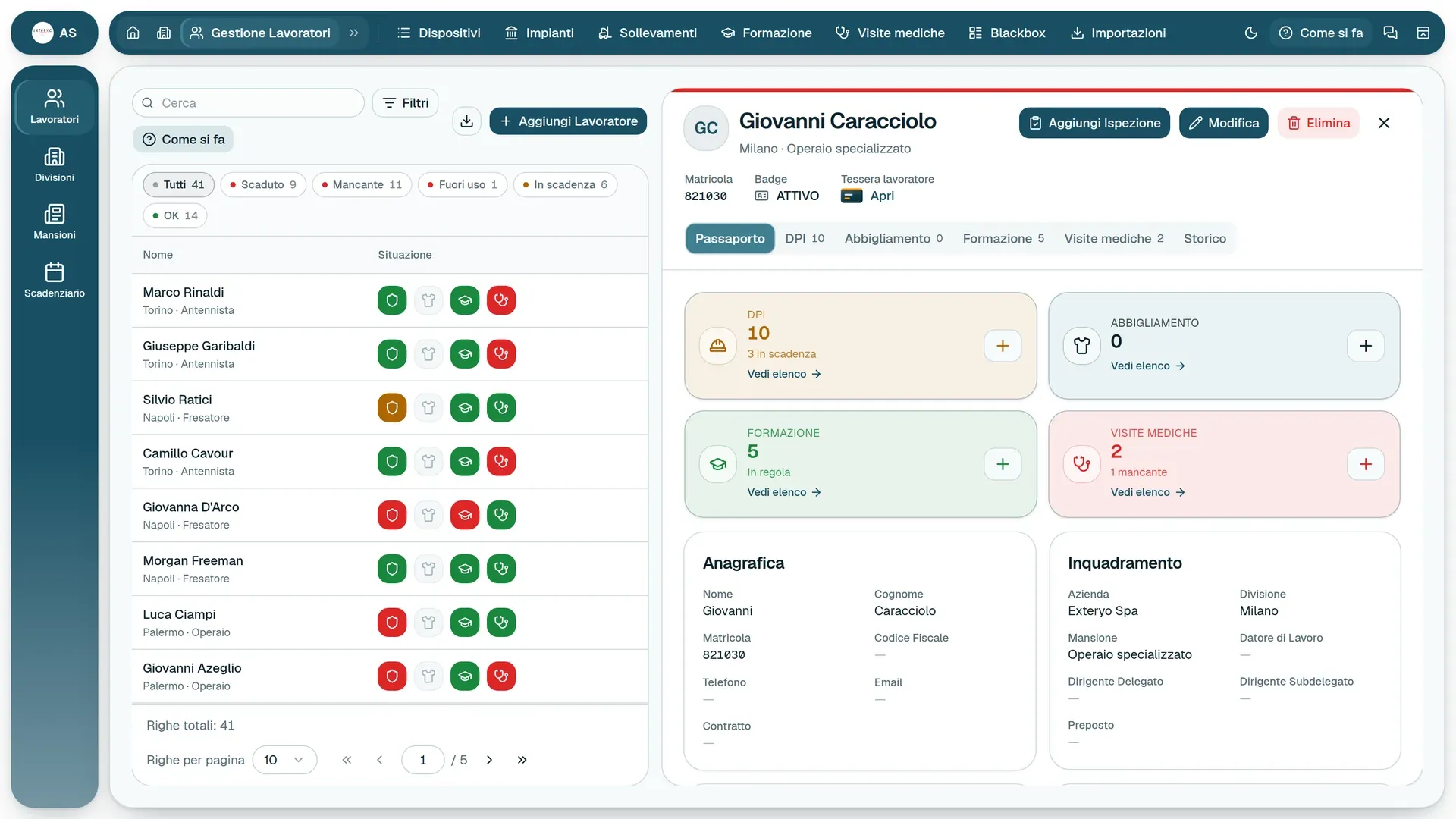This screenshot has height=819, width=1456.
Task: Toggle dark mode moon icon
Action: [1251, 33]
